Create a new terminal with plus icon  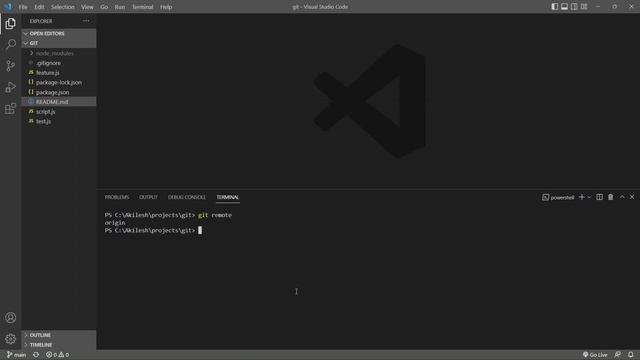click(582, 197)
